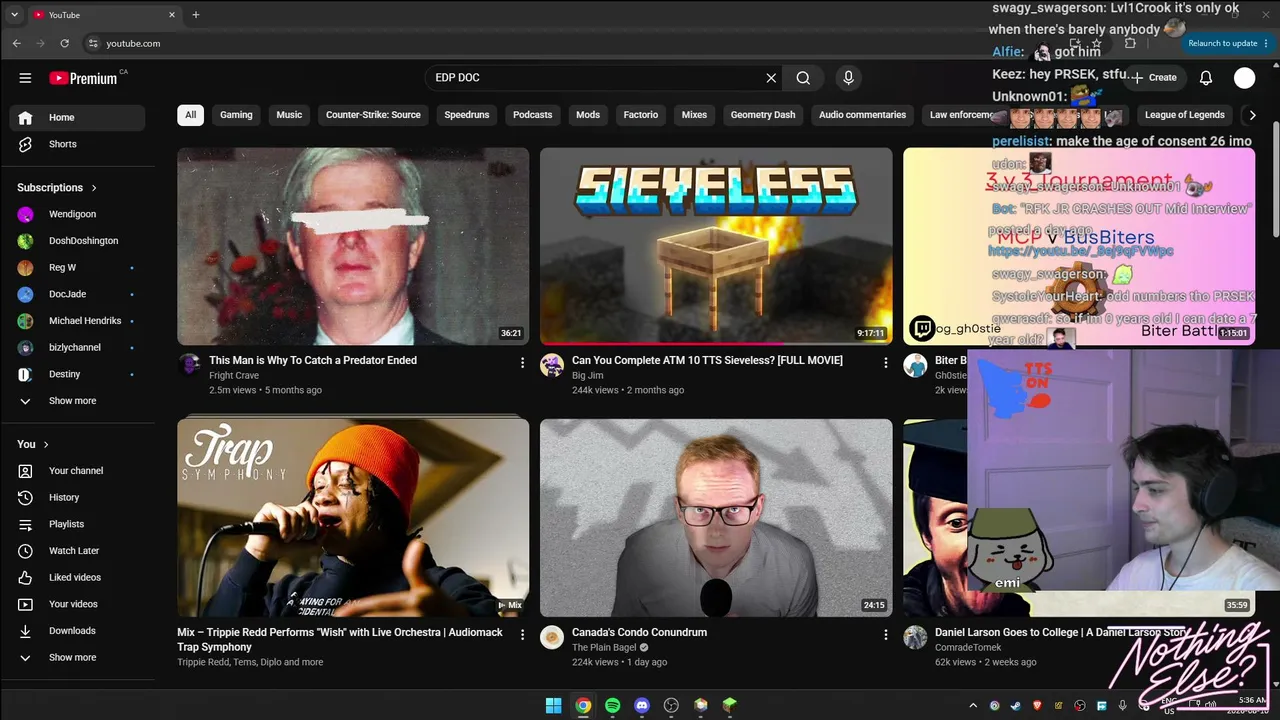Select the Podcasts filter chip
This screenshot has height=720, width=1280.
coord(532,115)
